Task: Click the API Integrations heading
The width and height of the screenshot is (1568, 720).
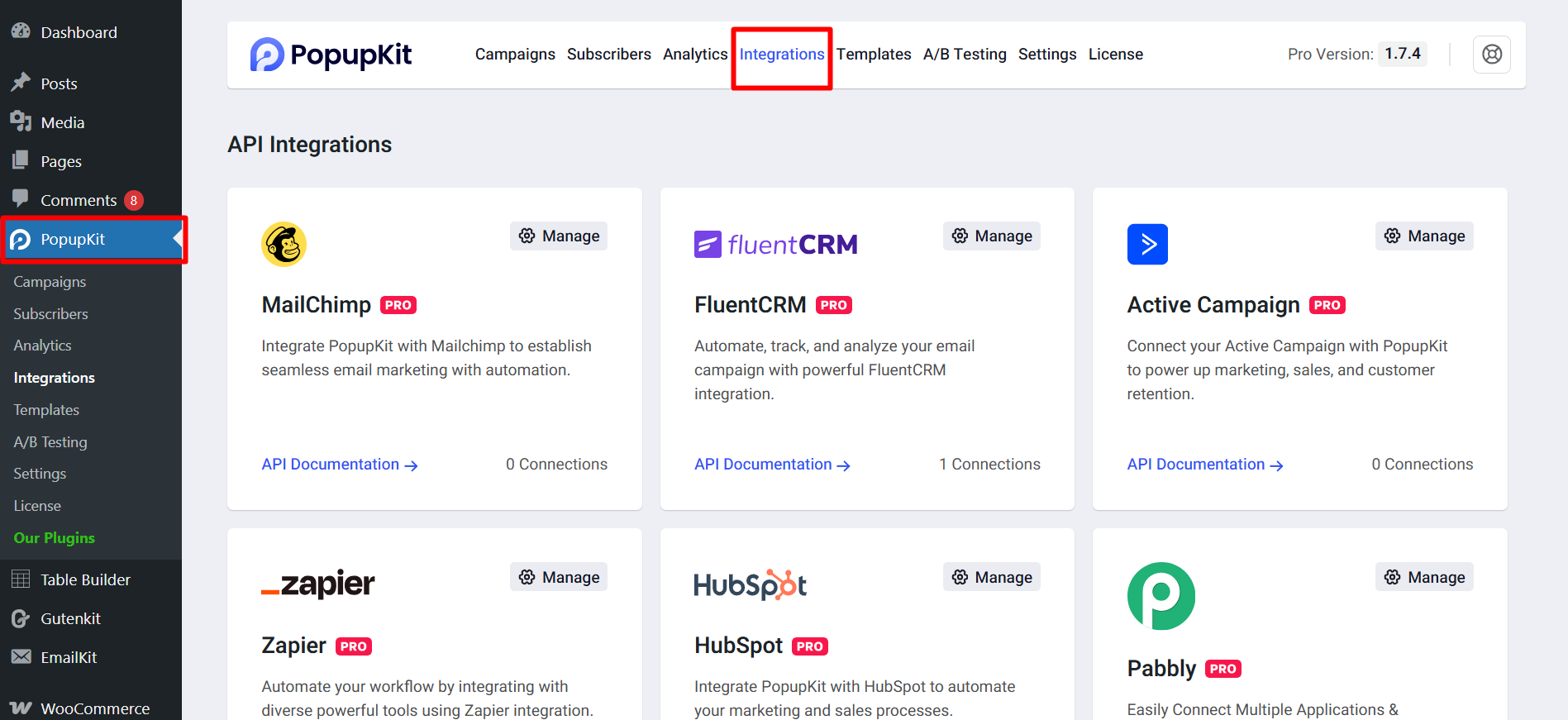Action: (310, 145)
